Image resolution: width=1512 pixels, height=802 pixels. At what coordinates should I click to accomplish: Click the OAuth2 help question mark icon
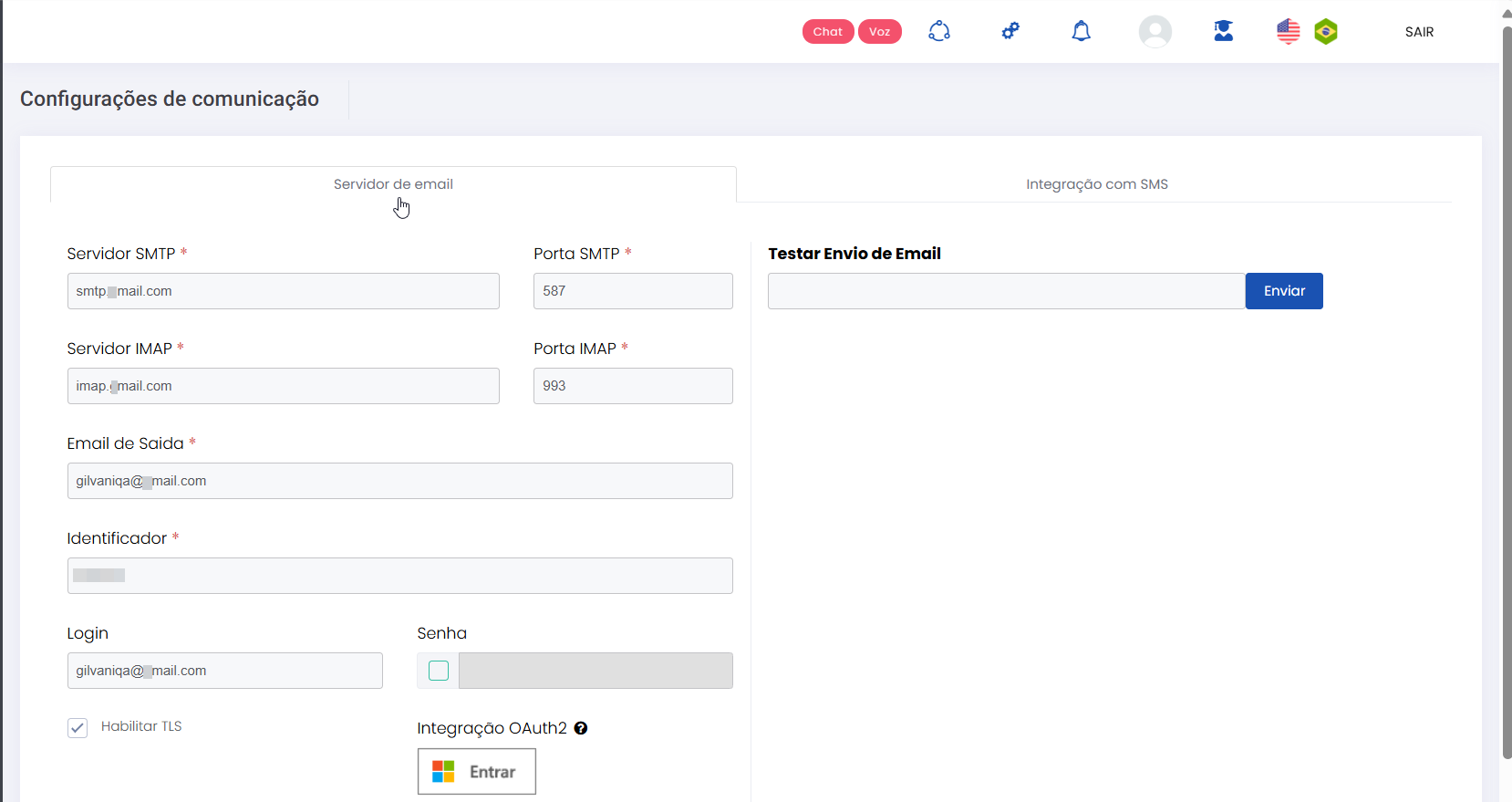[x=581, y=728]
